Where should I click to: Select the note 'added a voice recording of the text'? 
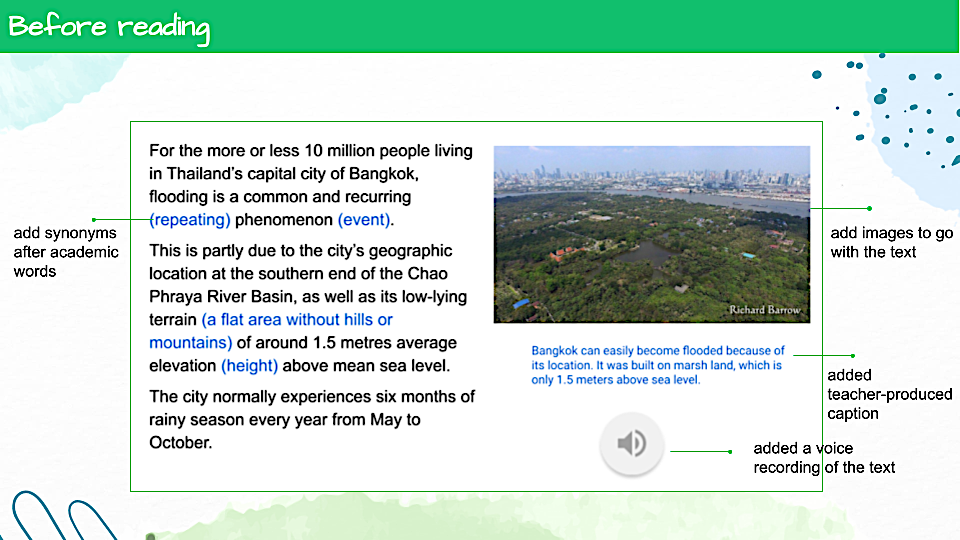[823, 457]
